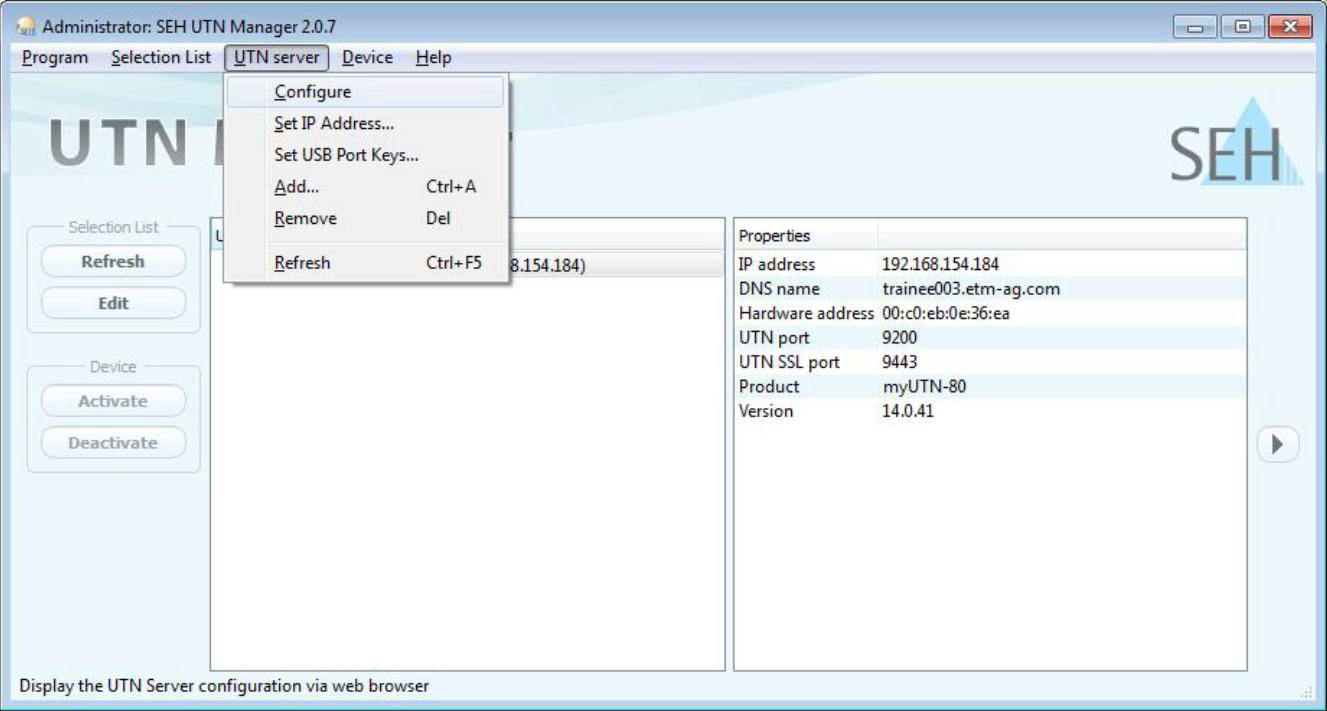This screenshot has width=1327, height=711.
Task: Open the Help menu
Action: click(433, 58)
